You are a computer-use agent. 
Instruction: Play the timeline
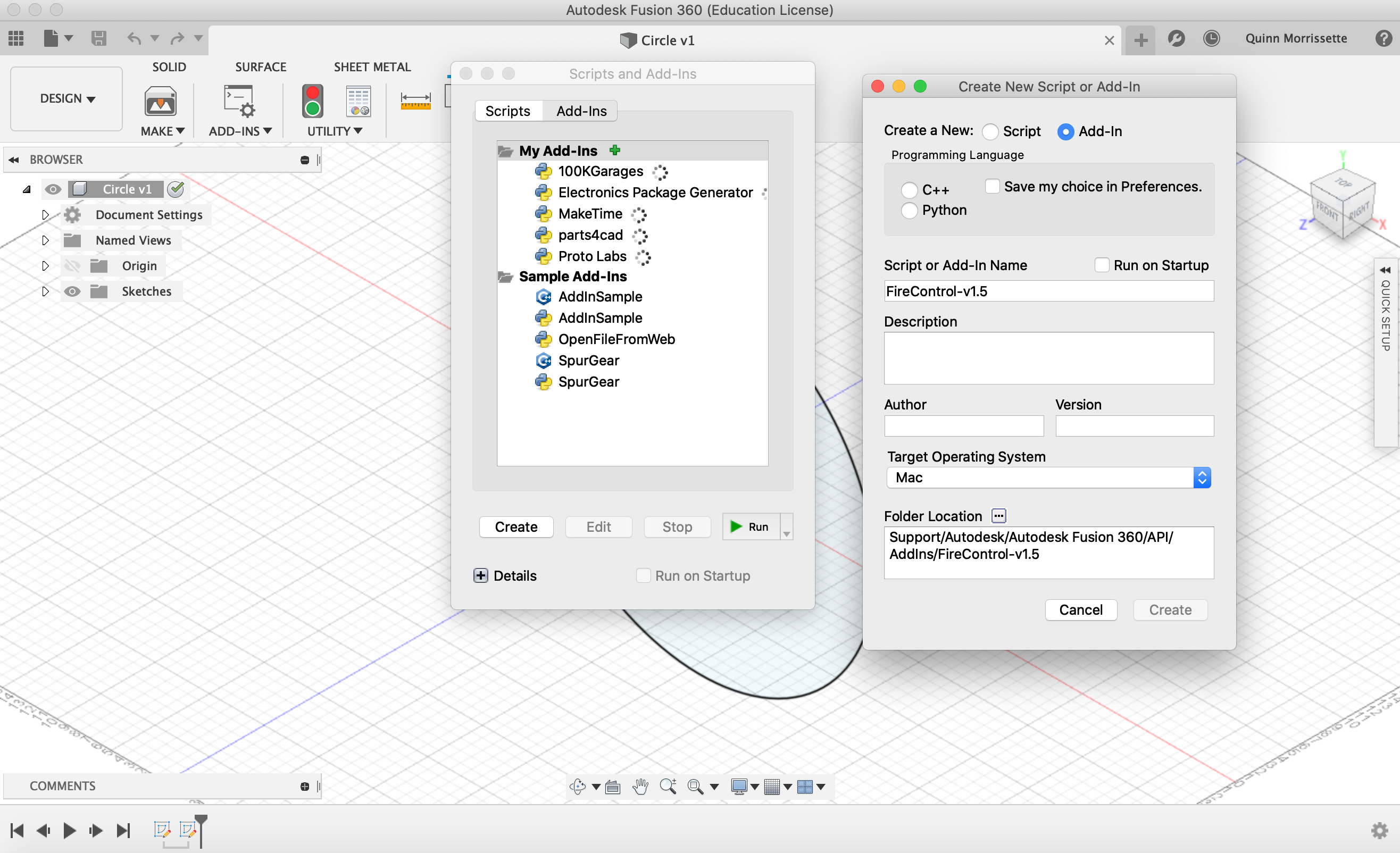pos(69,830)
